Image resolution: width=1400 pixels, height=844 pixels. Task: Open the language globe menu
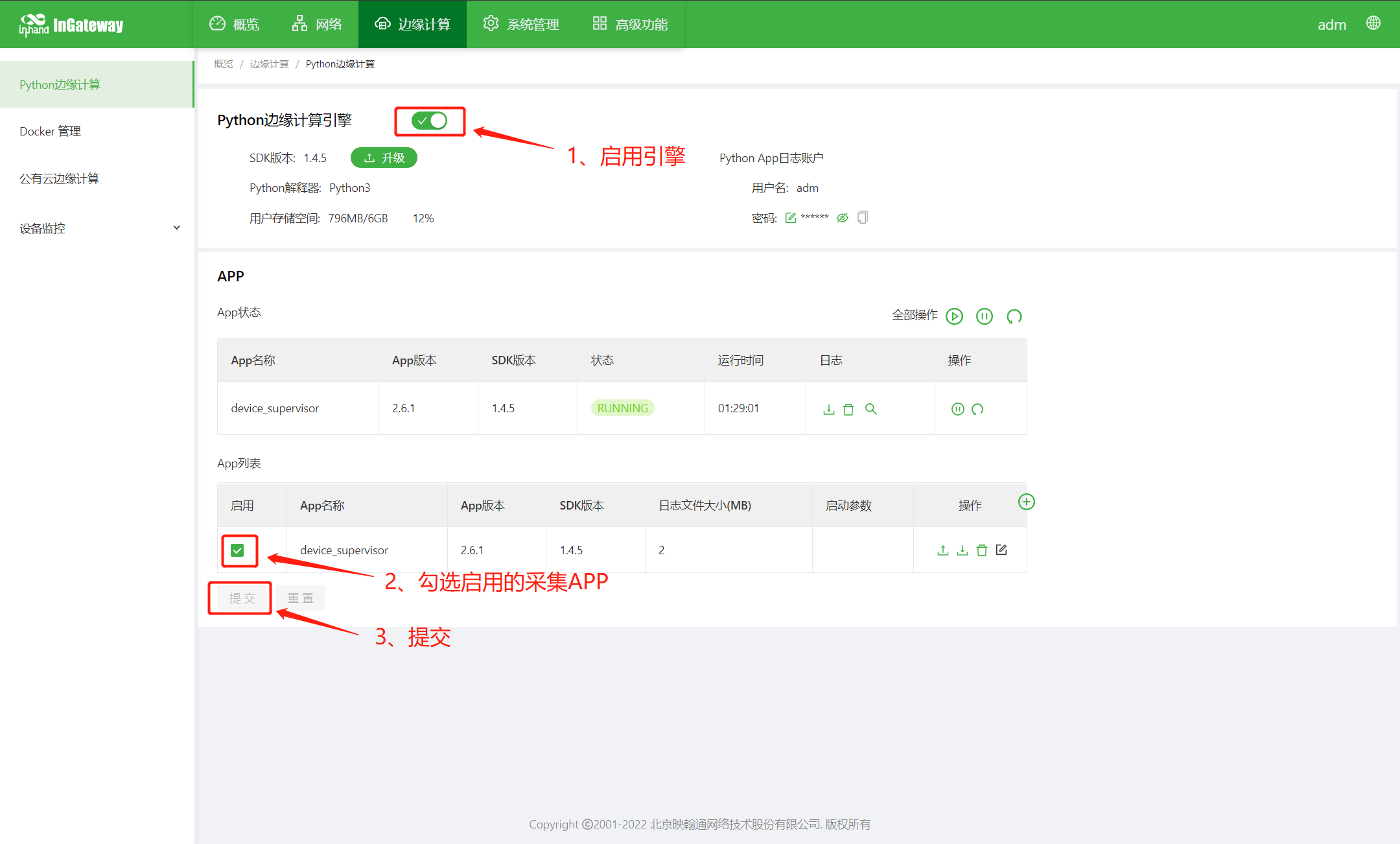pyautogui.click(x=1373, y=23)
